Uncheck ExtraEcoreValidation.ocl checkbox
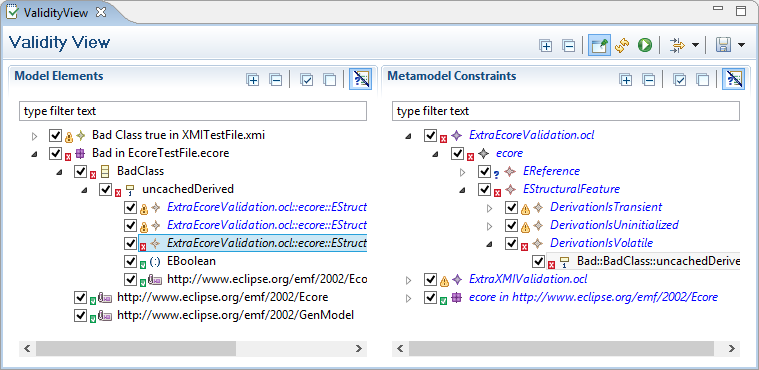This screenshot has width=759, height=370. pyautogui.click(x=430, y=135)
